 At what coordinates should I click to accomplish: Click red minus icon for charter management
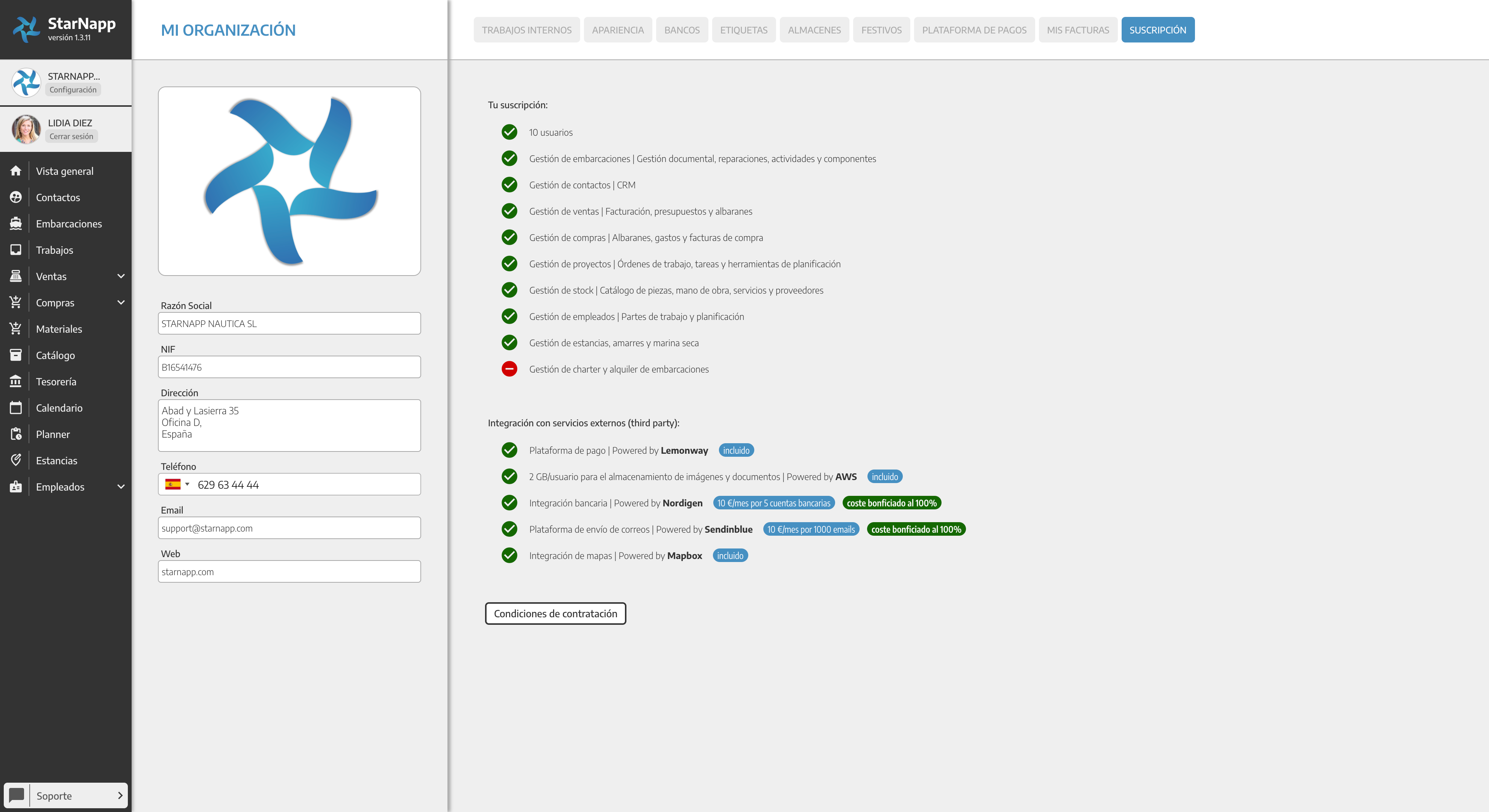coord(509,369)
